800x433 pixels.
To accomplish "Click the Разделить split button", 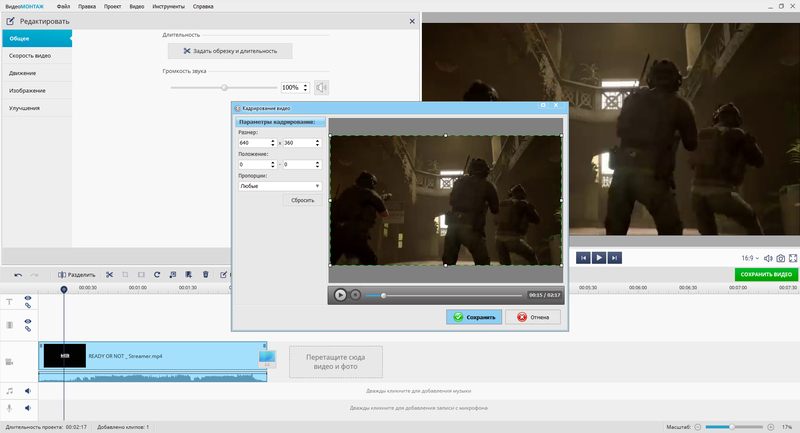I will click(77, 275).
